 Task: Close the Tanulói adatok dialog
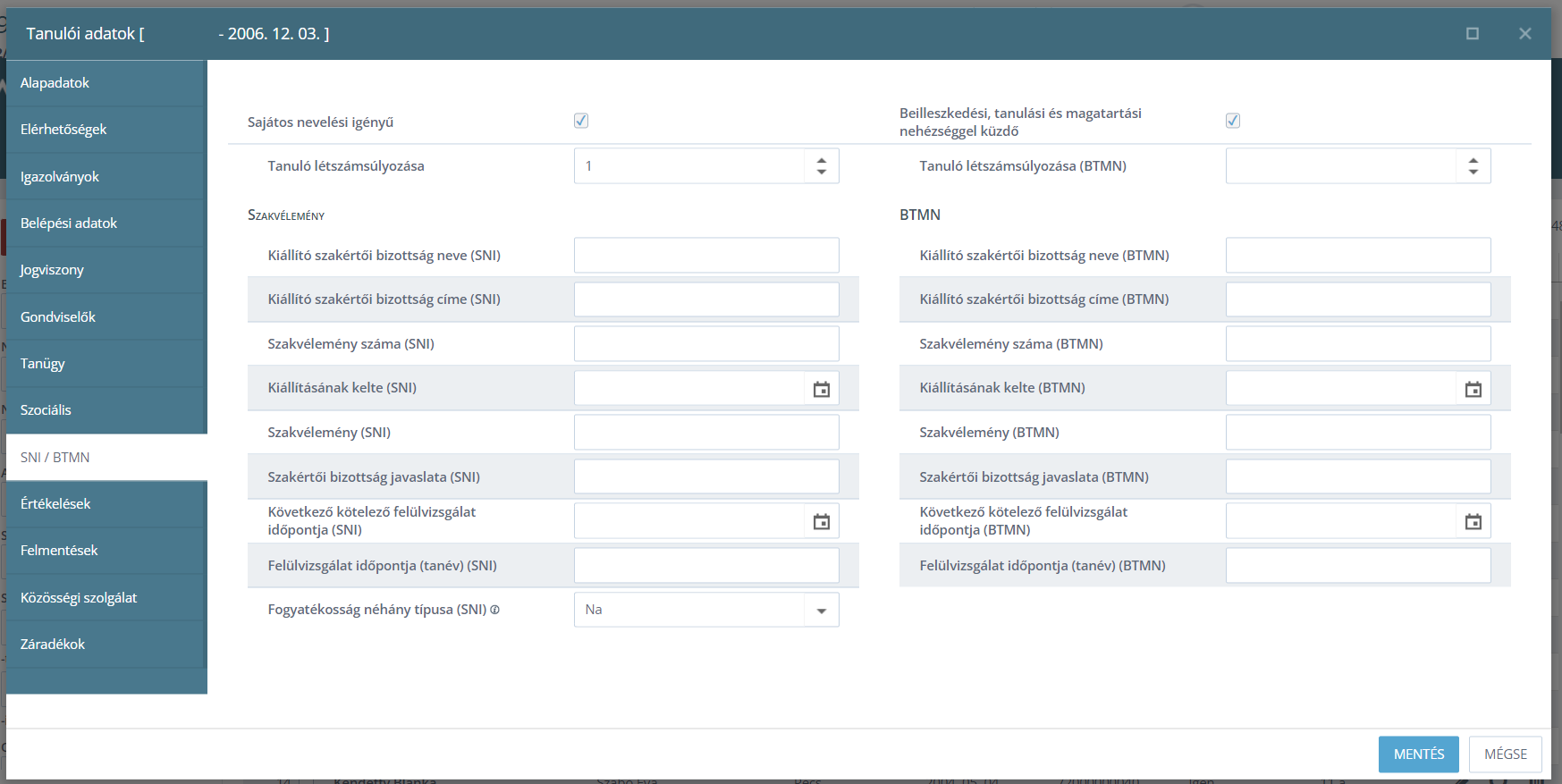click(1524, 33)
